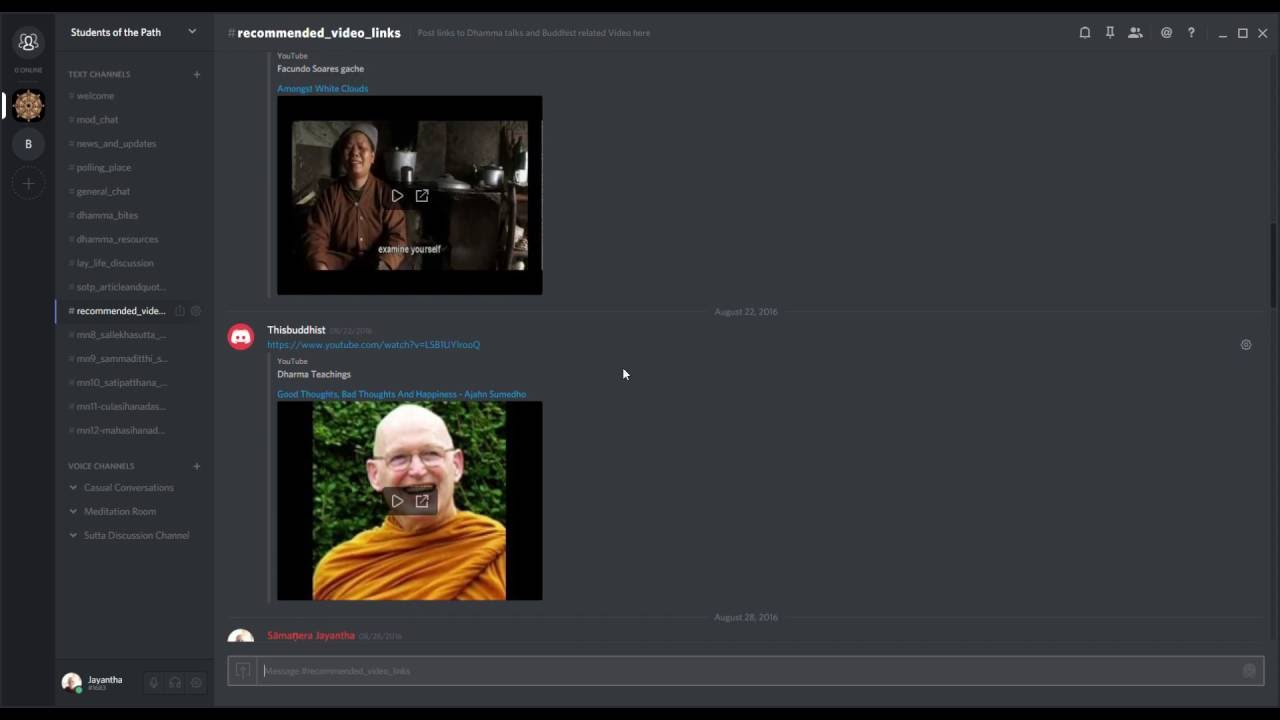The width and height of the screenshot is (1280, 720).
Task: Click the VOICE CHANNELS header
Action: (101, 466)
